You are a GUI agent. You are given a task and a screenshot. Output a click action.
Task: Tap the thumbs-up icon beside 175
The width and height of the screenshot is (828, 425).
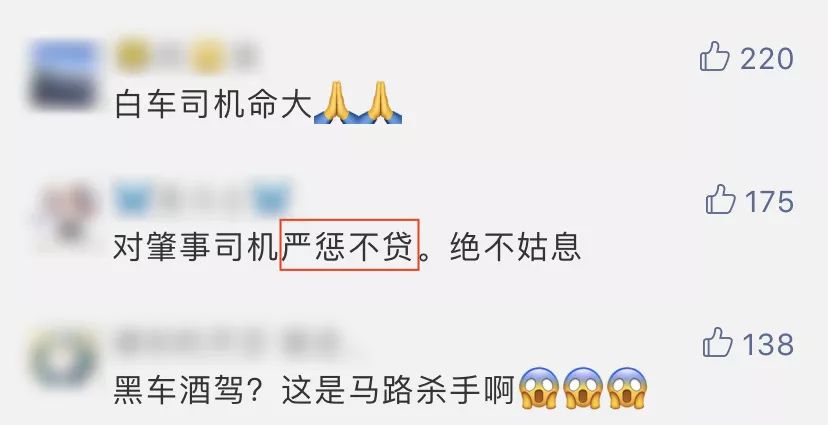pyautogui.click(x=720, y=199)
